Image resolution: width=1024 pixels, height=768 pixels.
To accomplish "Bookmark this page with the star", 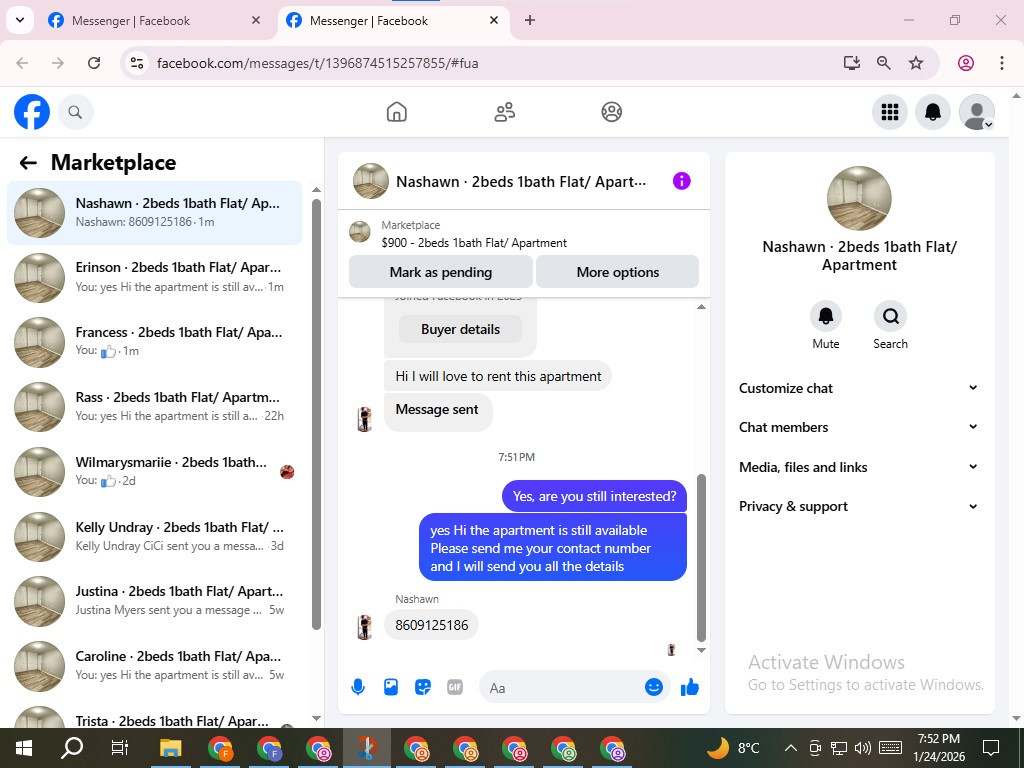I will 916,63.
